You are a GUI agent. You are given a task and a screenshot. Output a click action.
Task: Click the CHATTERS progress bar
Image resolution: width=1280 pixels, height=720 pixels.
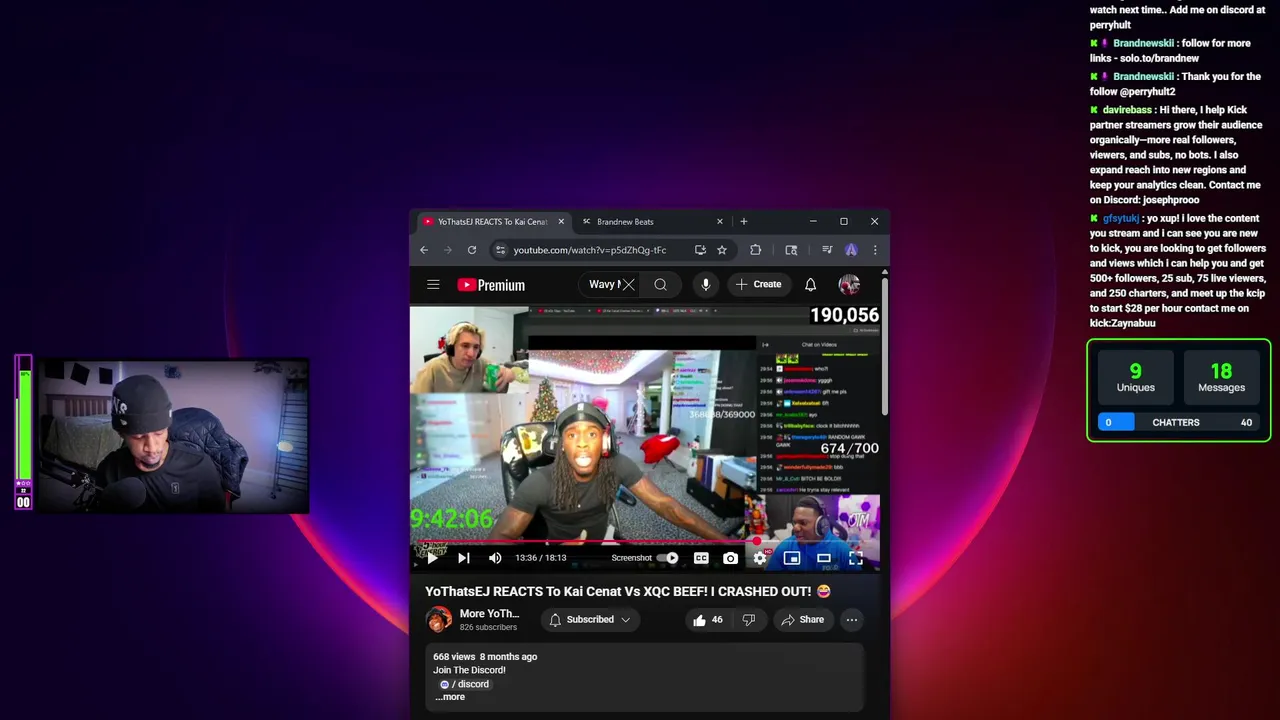coord(1179,422)
